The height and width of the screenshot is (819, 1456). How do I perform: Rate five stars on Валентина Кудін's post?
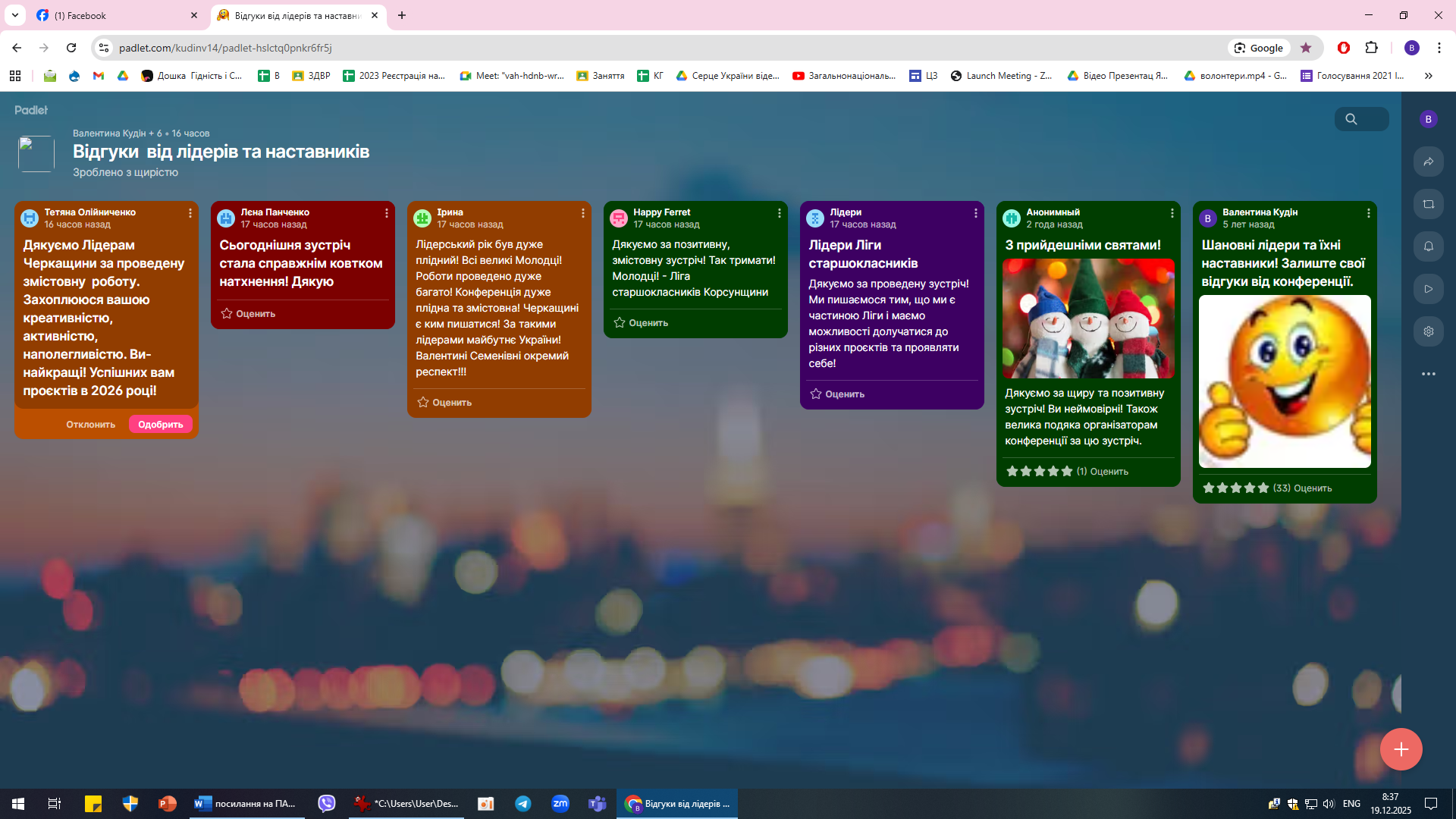(1263, 488)
